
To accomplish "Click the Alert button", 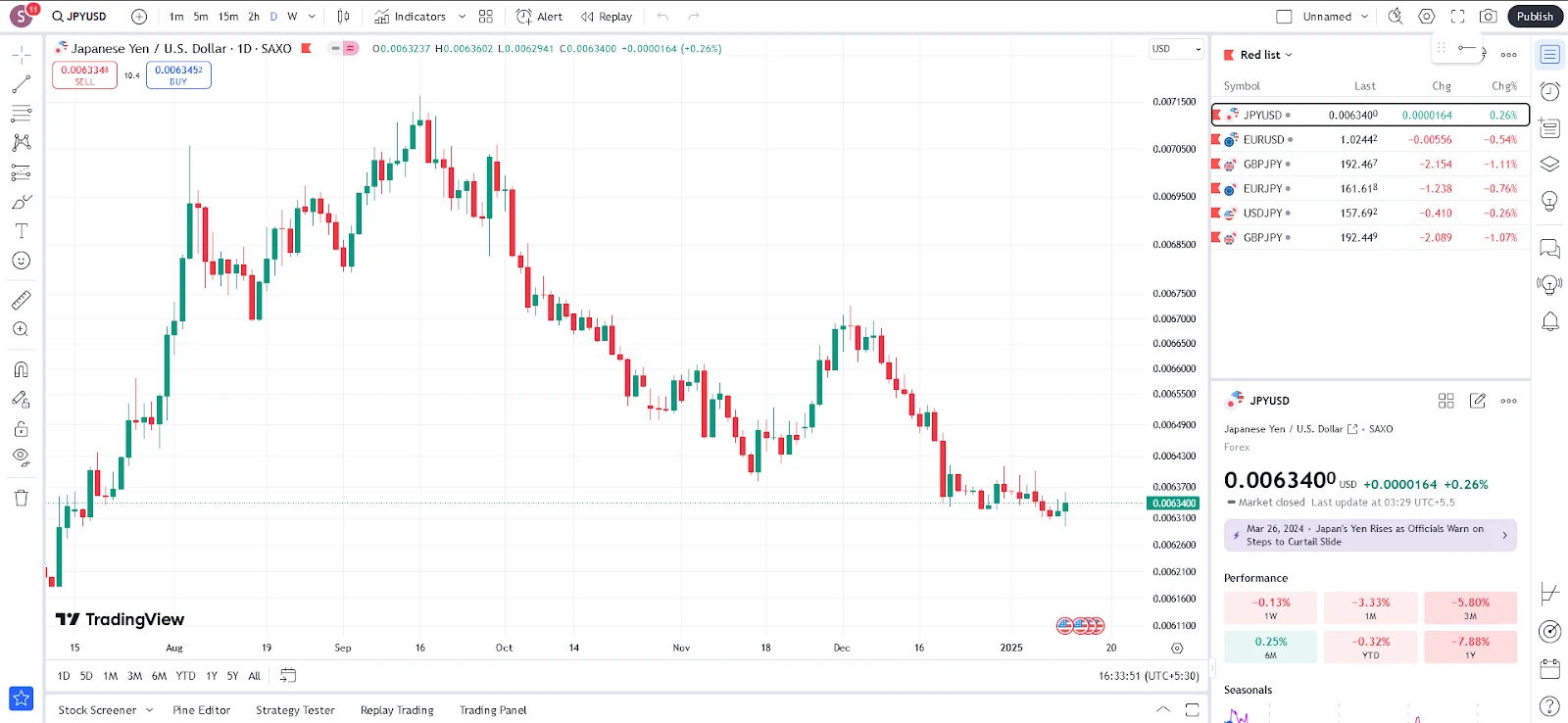I will 540,17.
